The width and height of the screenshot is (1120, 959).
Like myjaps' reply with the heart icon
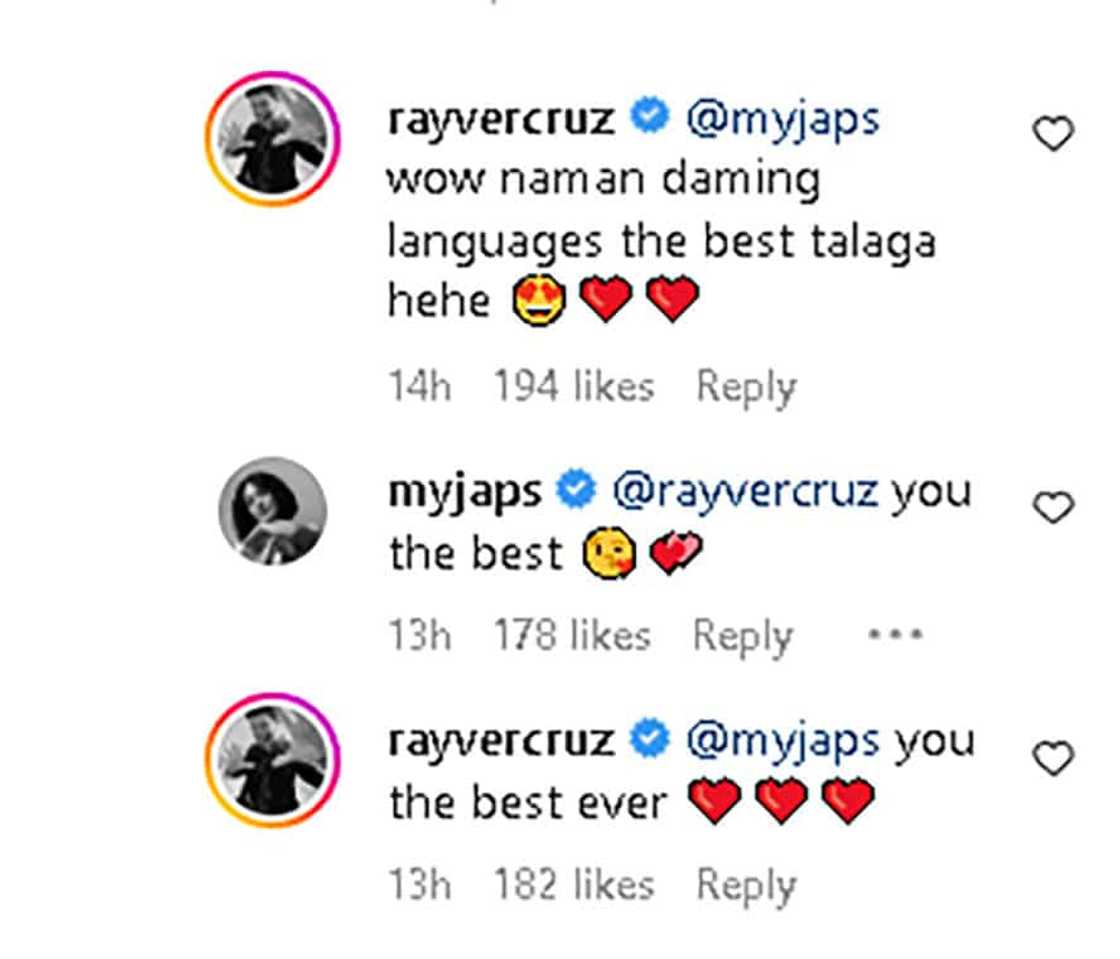click(x=1051, y=508)
